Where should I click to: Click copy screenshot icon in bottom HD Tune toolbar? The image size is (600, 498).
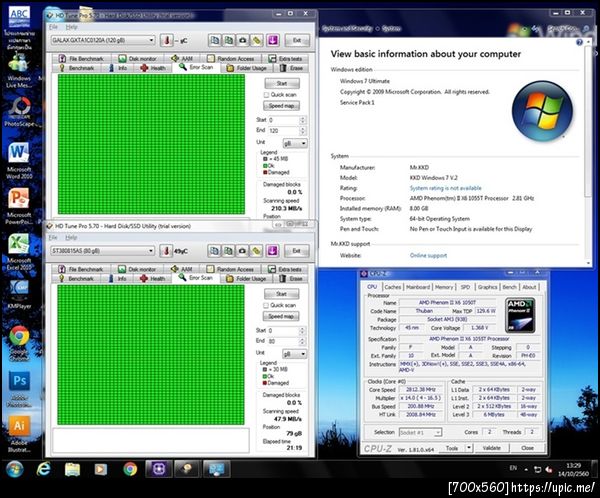(228, 251)
